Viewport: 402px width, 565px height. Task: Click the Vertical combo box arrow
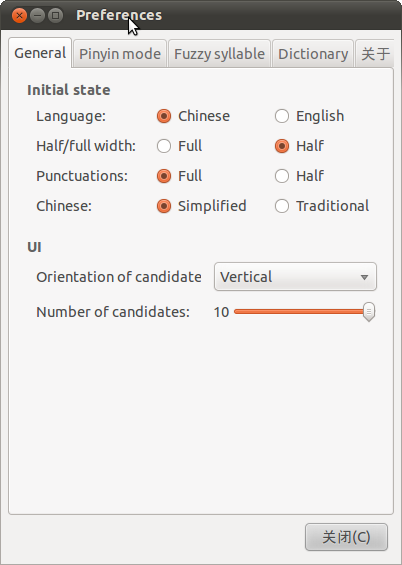(x=364, y=277)
